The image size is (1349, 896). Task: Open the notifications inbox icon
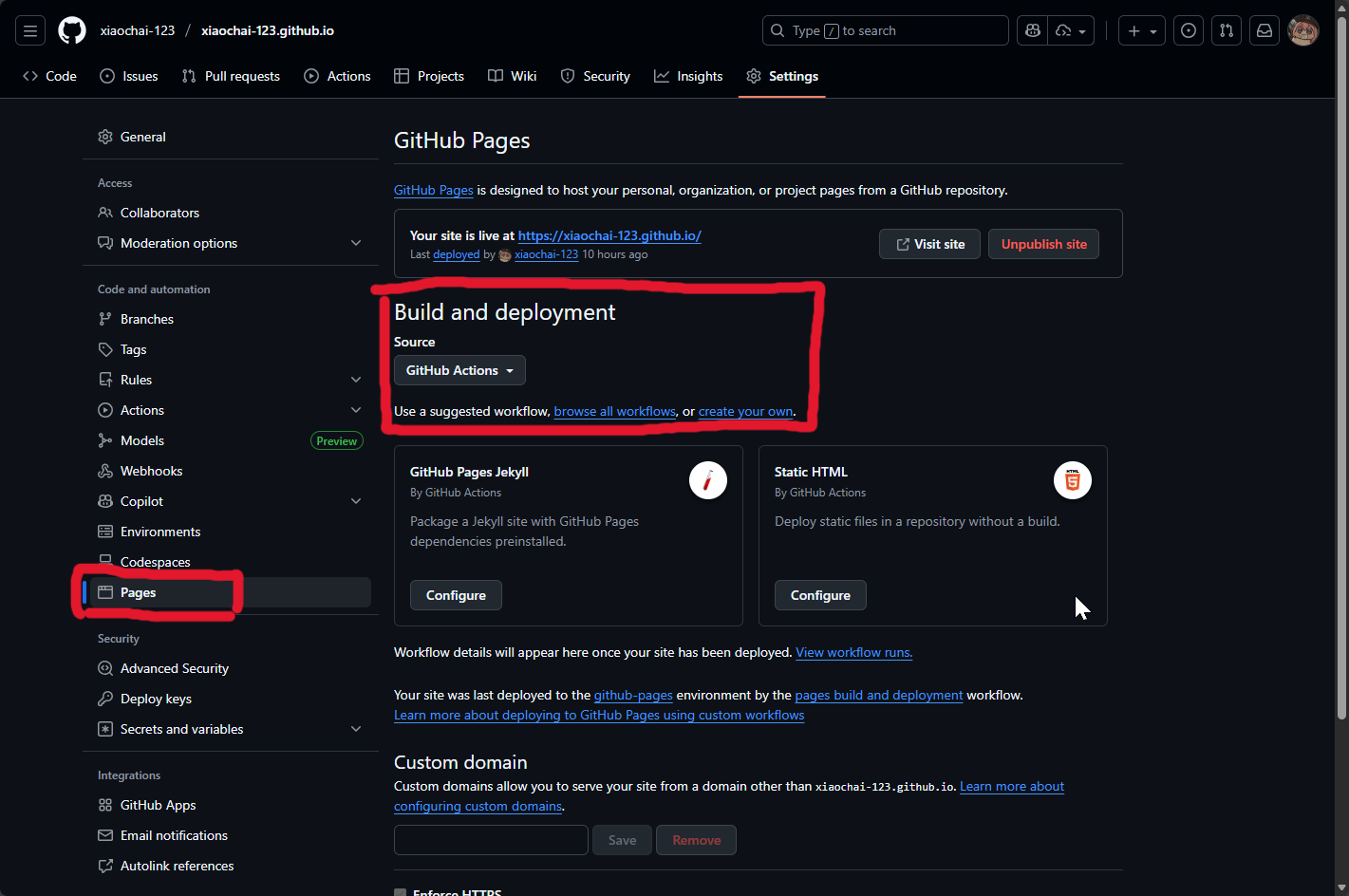1265,30
